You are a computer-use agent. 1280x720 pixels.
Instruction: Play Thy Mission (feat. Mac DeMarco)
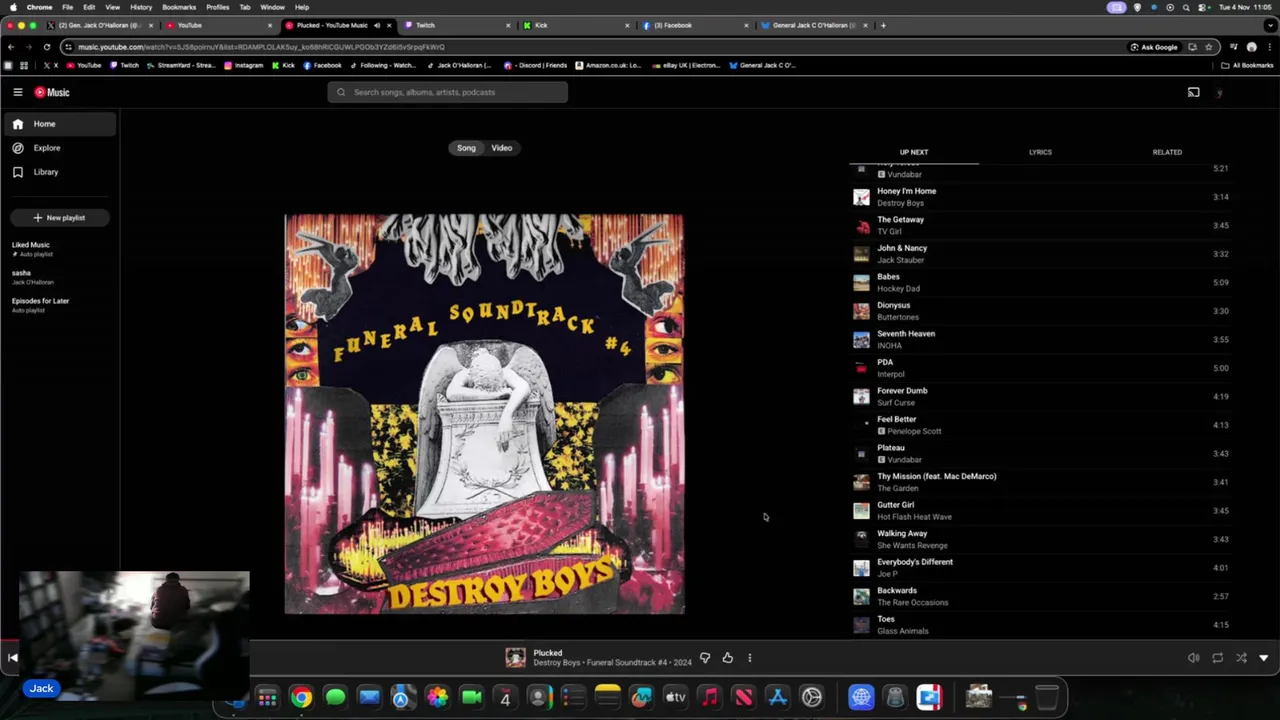pos(1040,482)
